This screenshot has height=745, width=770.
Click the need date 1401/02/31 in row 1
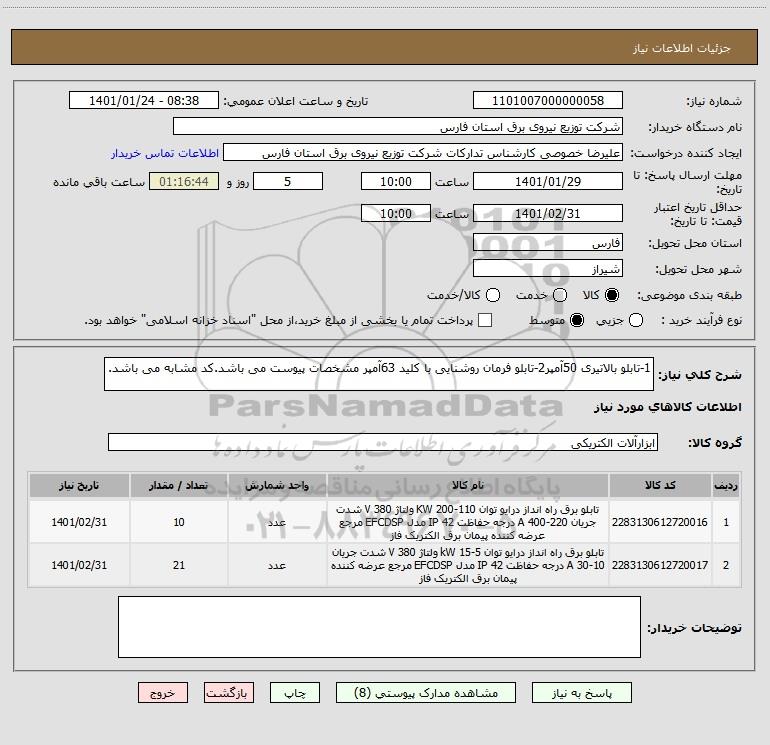pyautogui.click(x=79, y=522)
